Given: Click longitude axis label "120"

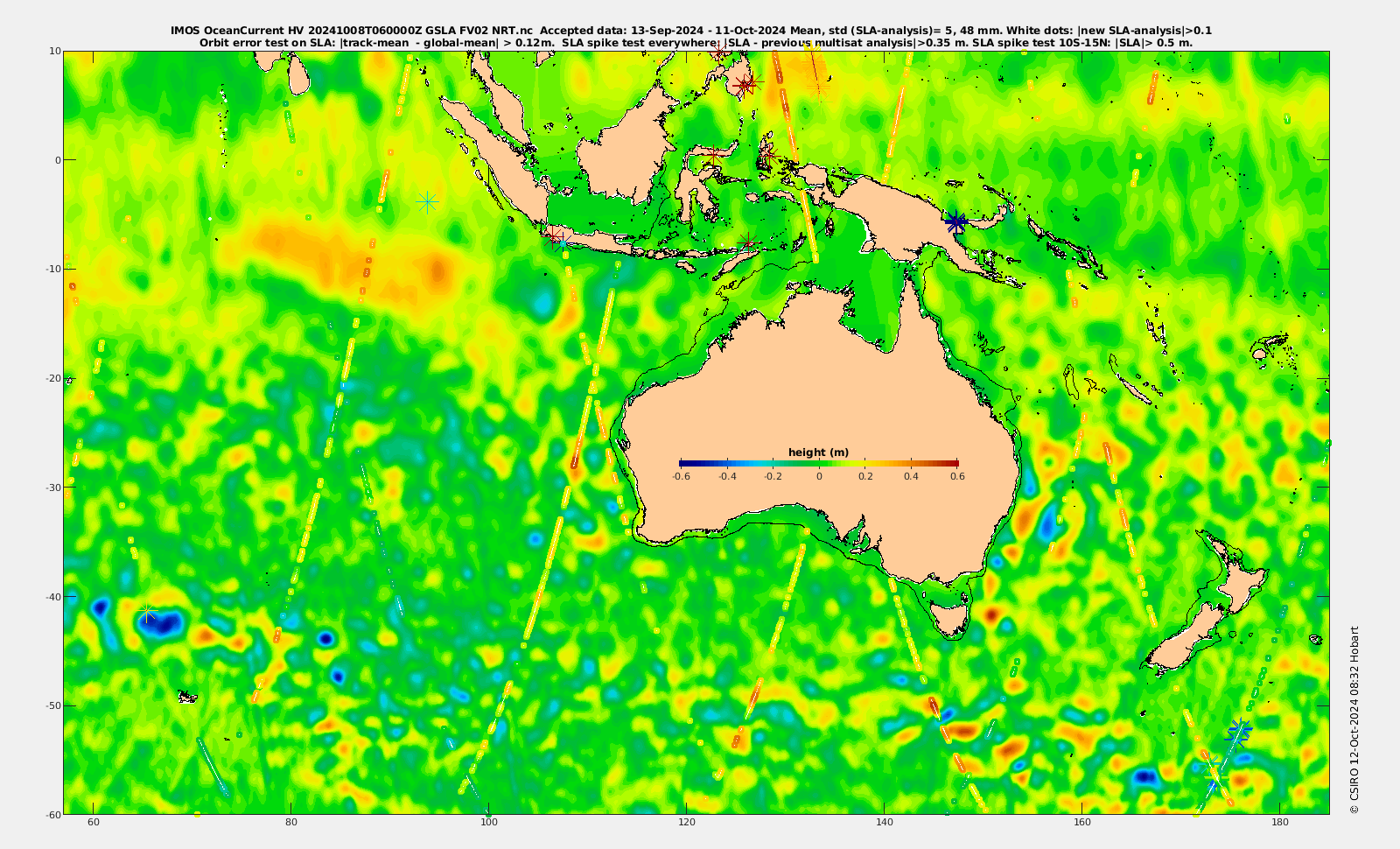Looking at the screenshot, I should coord(687,822).
